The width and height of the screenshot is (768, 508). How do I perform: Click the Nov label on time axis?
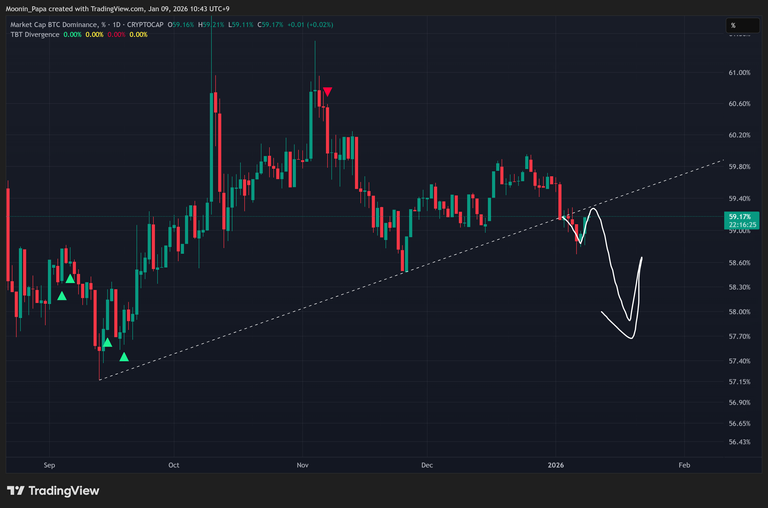(x=303, y=465)
